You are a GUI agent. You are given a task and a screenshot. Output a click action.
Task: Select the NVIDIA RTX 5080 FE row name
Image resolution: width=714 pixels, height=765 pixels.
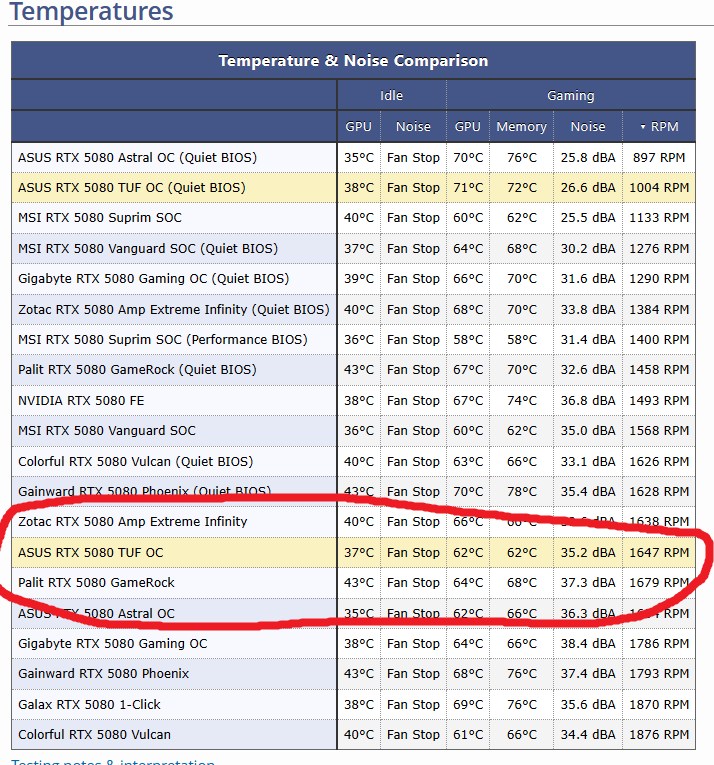pyautogui.click(x=81, y=401)
